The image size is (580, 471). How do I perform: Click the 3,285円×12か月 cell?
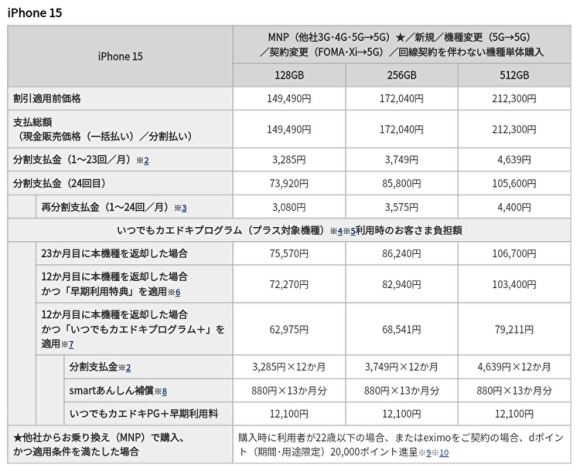[289, 367]
